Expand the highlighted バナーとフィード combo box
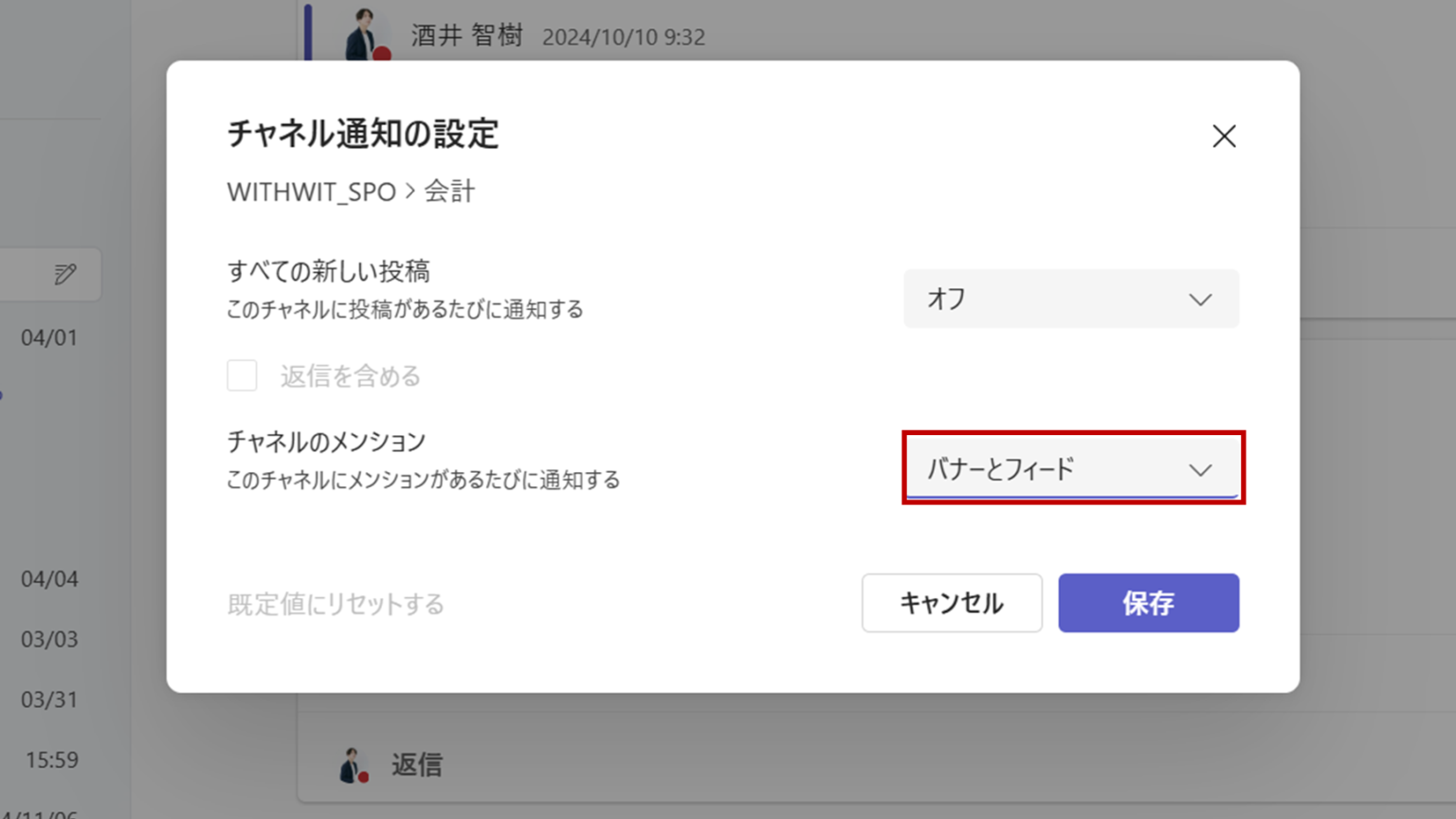Image resolution: width=1456 pixels, height=819 pixels. click(x=1071, y=468)
